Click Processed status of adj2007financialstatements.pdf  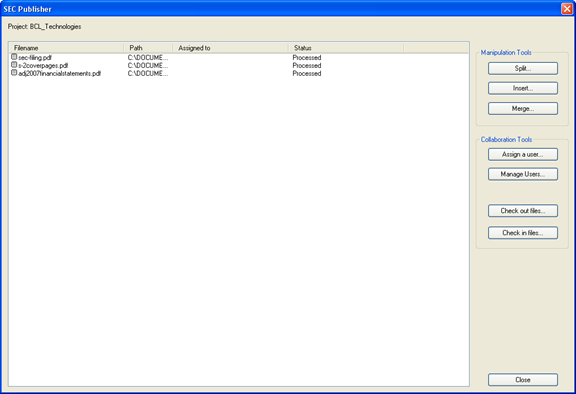coord(307,74)
